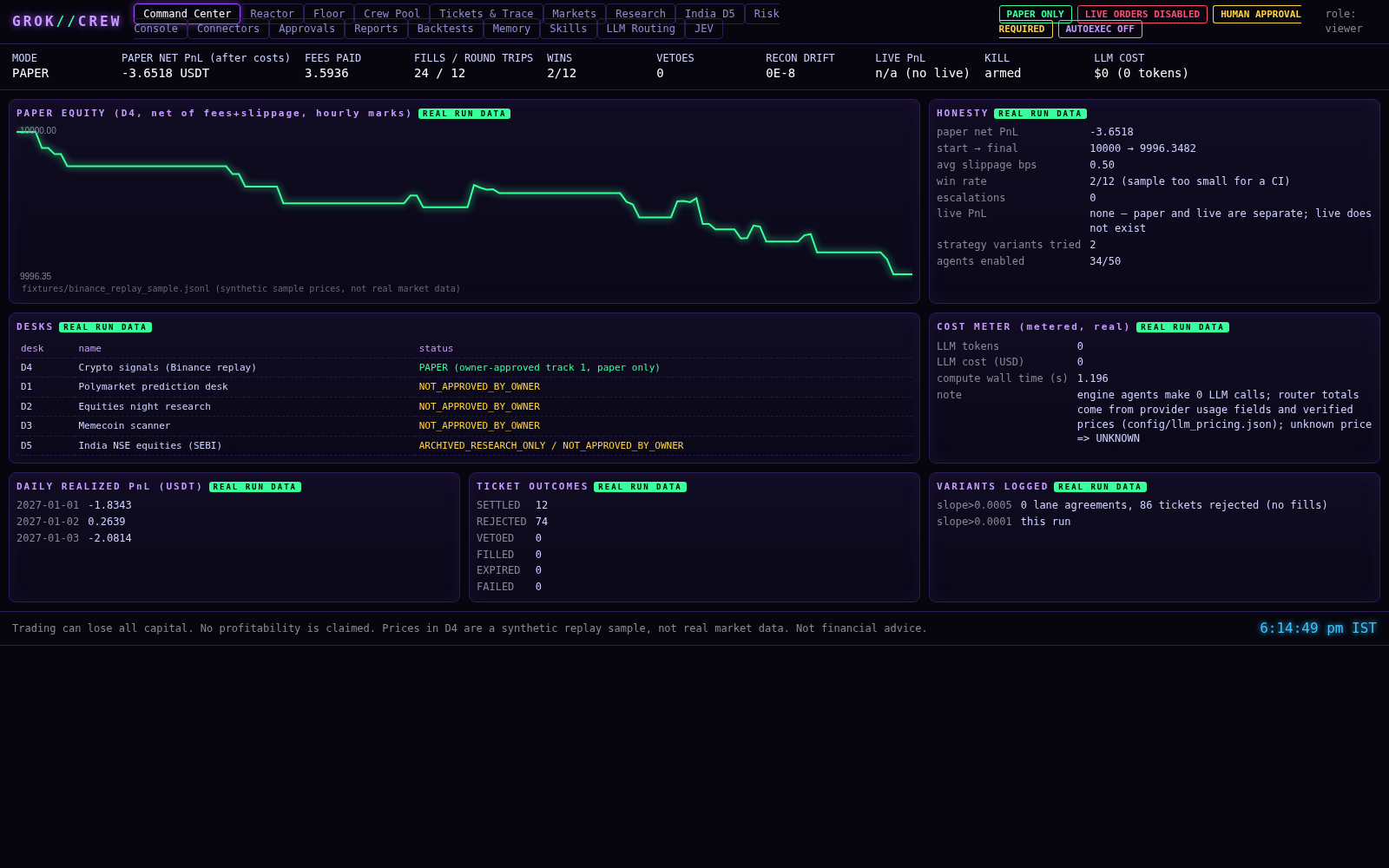
Task: Click the role viewer label
Action: pos(1343,22)
